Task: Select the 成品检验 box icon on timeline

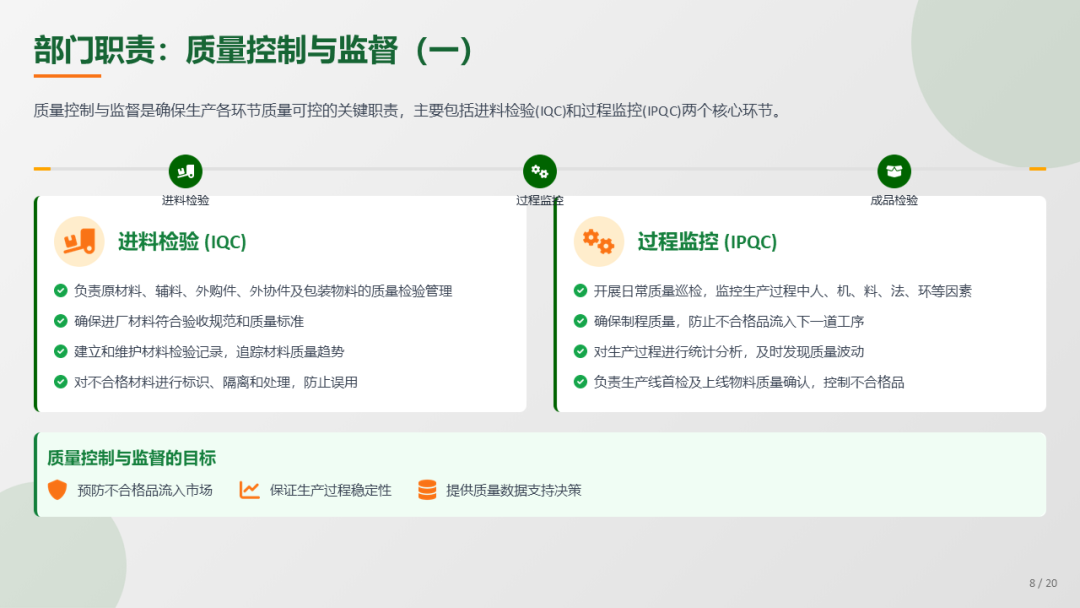Action: (894, 171)
